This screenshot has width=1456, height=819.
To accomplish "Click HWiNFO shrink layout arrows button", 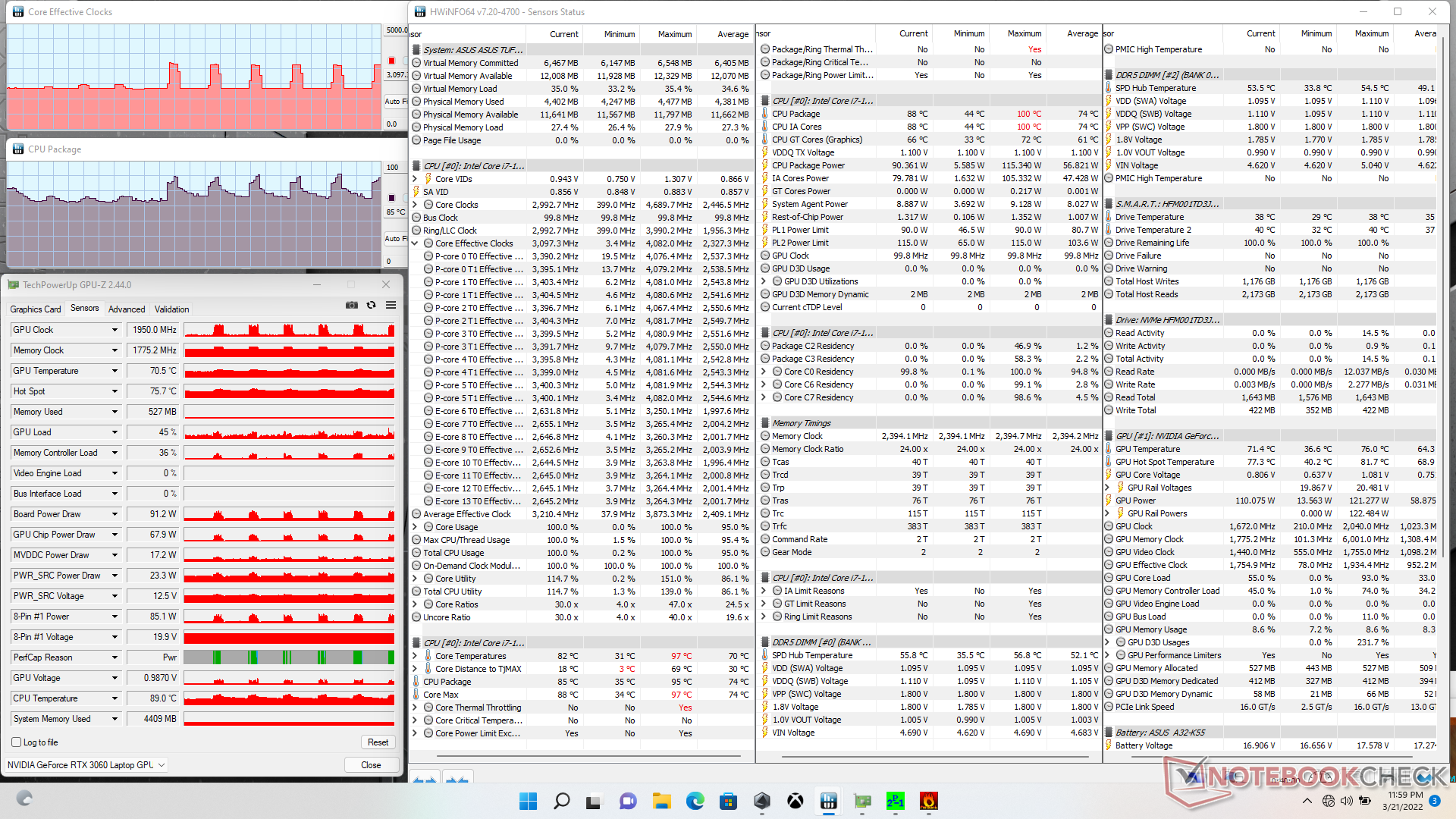I will click(x=457, y=779).
